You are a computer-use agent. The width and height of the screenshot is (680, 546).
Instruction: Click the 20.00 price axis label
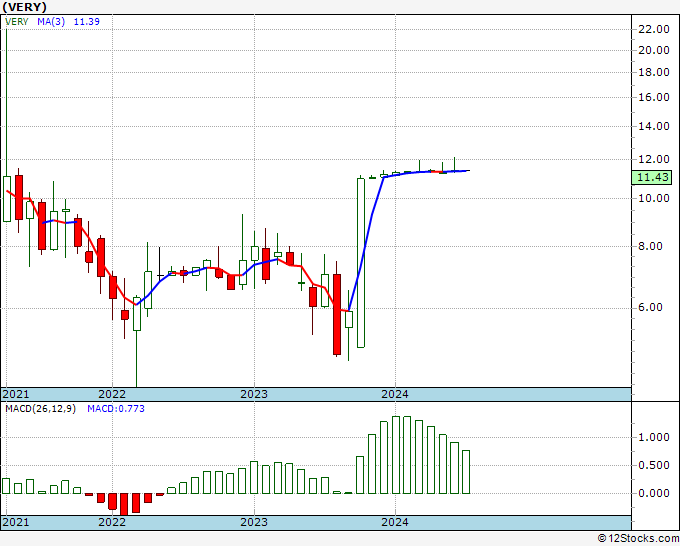click(x=654, y=50)
